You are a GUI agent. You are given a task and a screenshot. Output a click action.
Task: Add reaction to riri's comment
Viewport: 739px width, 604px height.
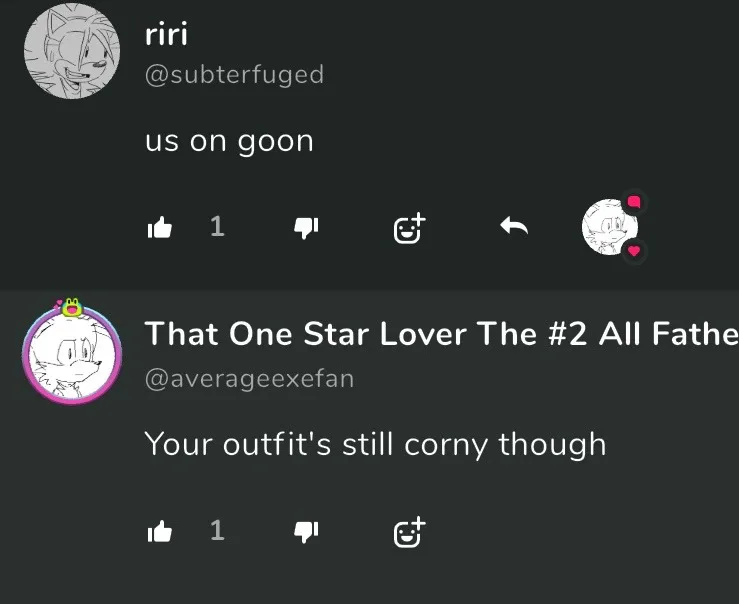tap(410, 228)
